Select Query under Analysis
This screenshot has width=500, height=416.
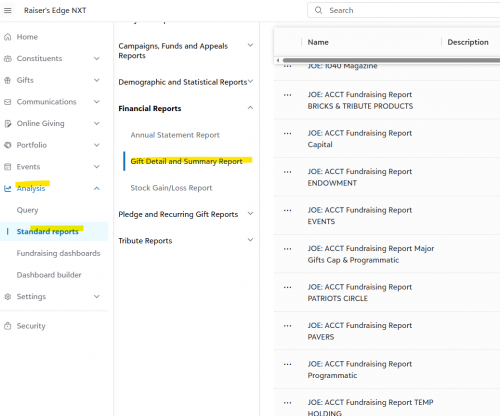(x=27, y=210)
